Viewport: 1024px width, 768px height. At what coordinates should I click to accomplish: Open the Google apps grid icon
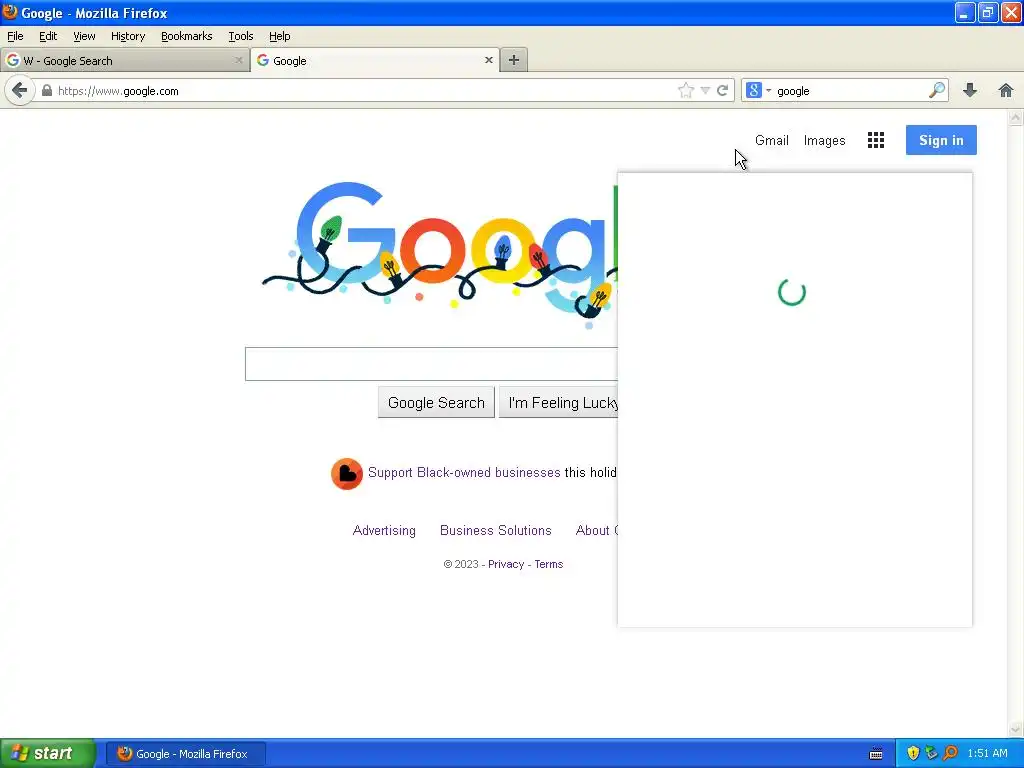[x=876, y=140]
